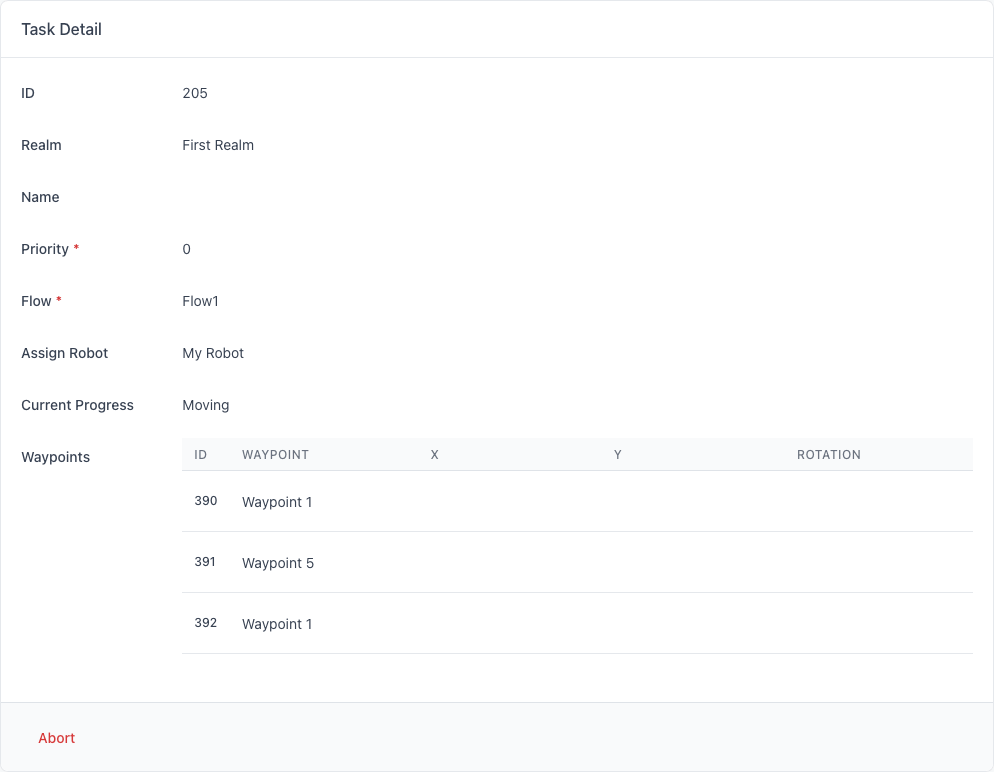Click Waypoint 1 in row 392

(277, 624)
